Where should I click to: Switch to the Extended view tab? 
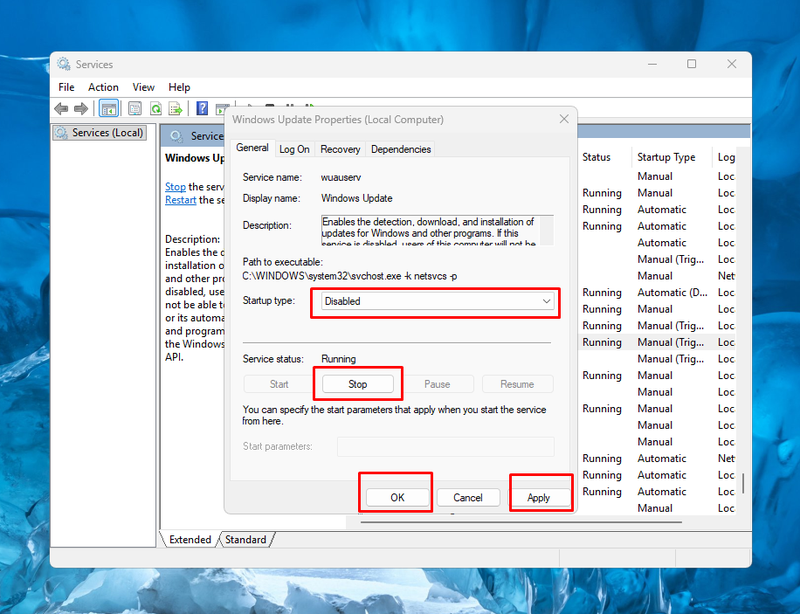(190, 539)
